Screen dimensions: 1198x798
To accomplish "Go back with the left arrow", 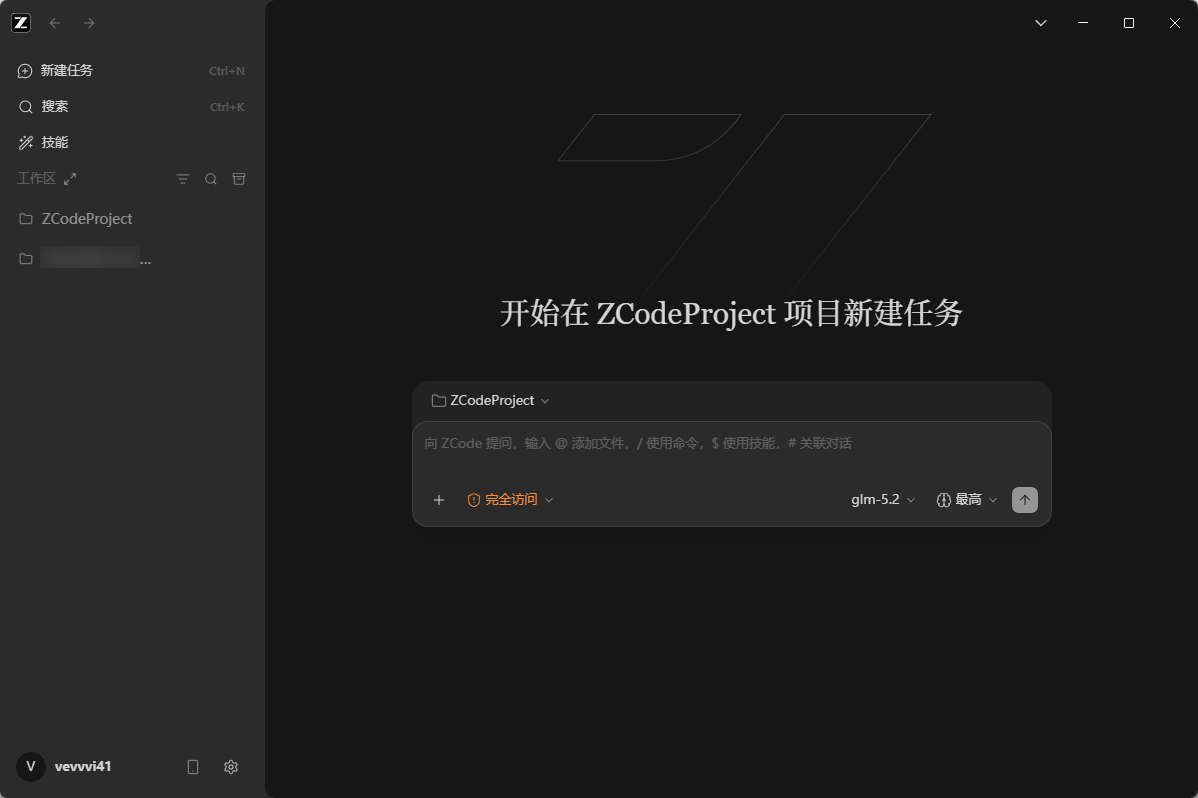I will (x=55, y=23).
